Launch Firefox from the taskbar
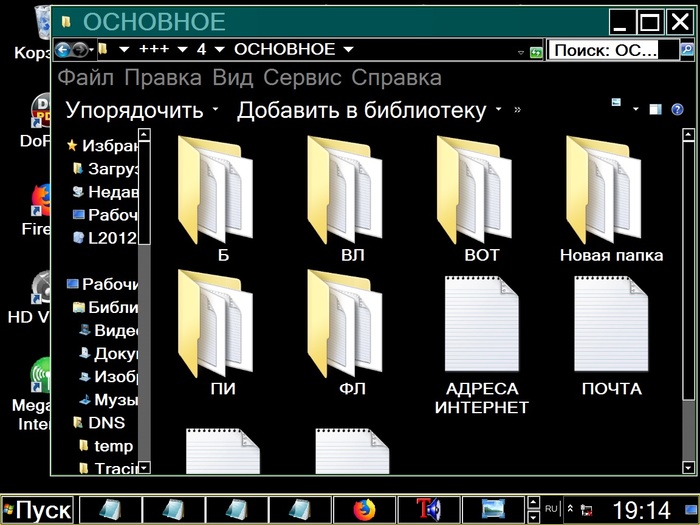The width and height of the screenshot is (700, 525). click(363, 510)
